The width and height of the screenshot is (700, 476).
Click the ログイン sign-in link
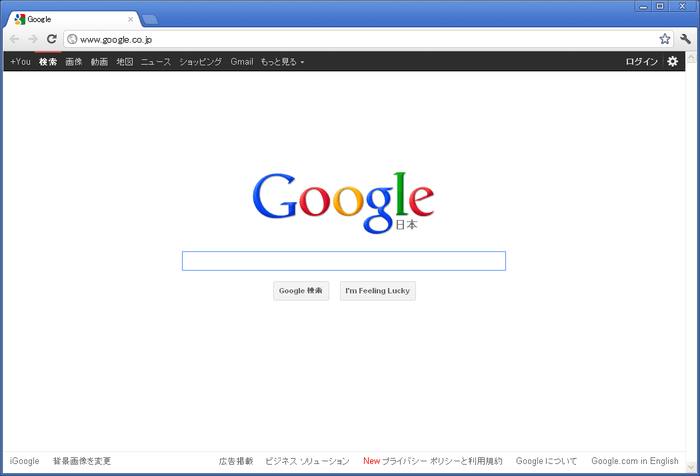[x=641, y=62]
